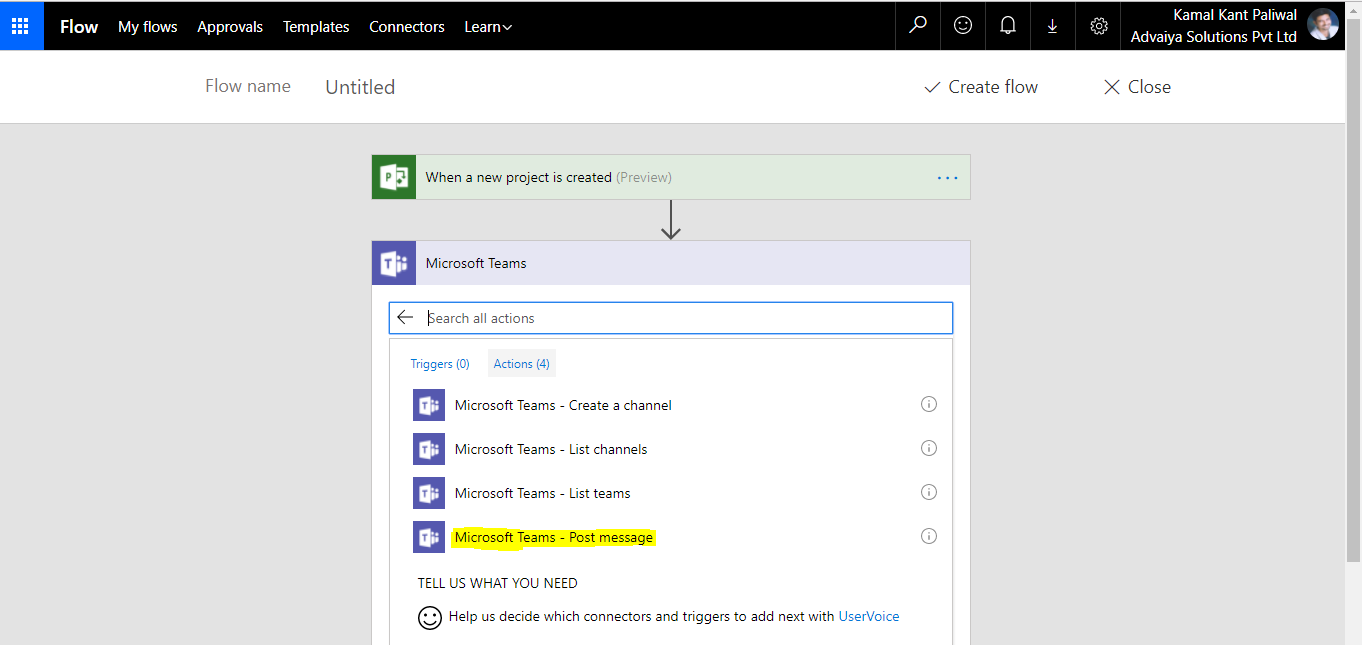This screenshot has height=645, width=1362.
Task: Click Teams icon beside List channels
Action: point(429,449)
